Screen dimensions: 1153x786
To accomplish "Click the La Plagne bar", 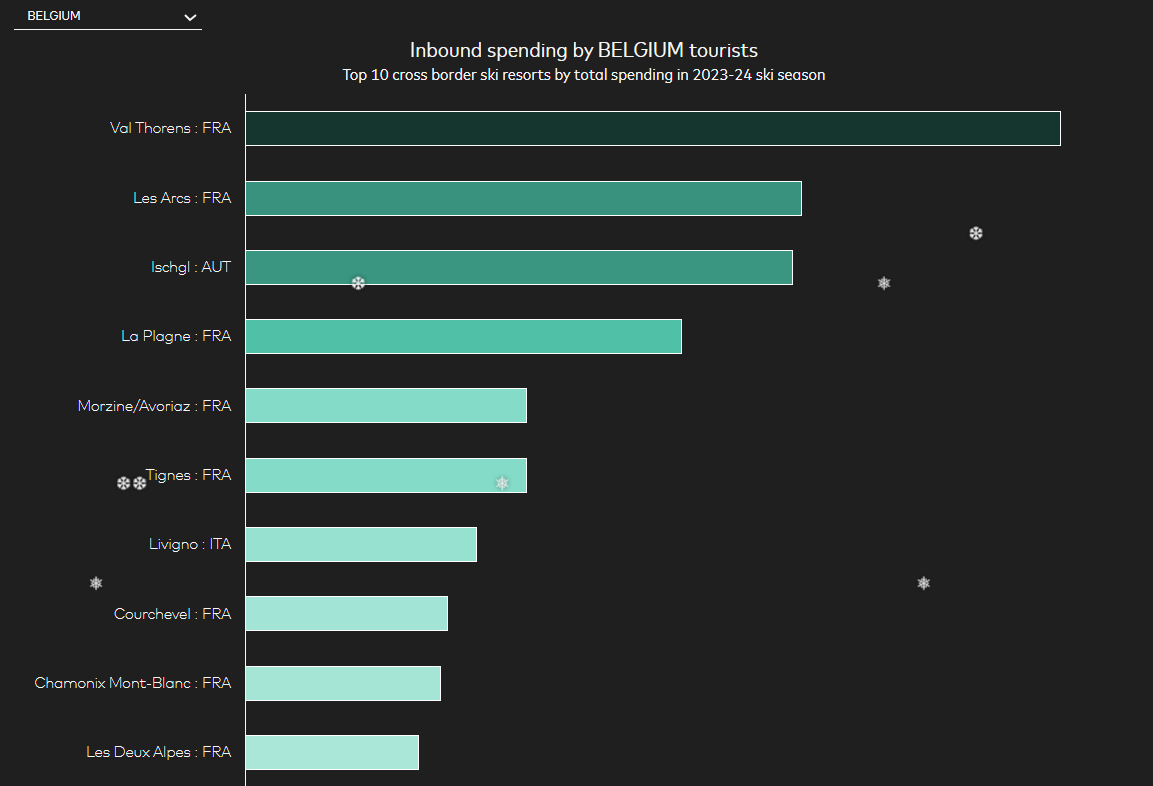I will coord(463,336).
